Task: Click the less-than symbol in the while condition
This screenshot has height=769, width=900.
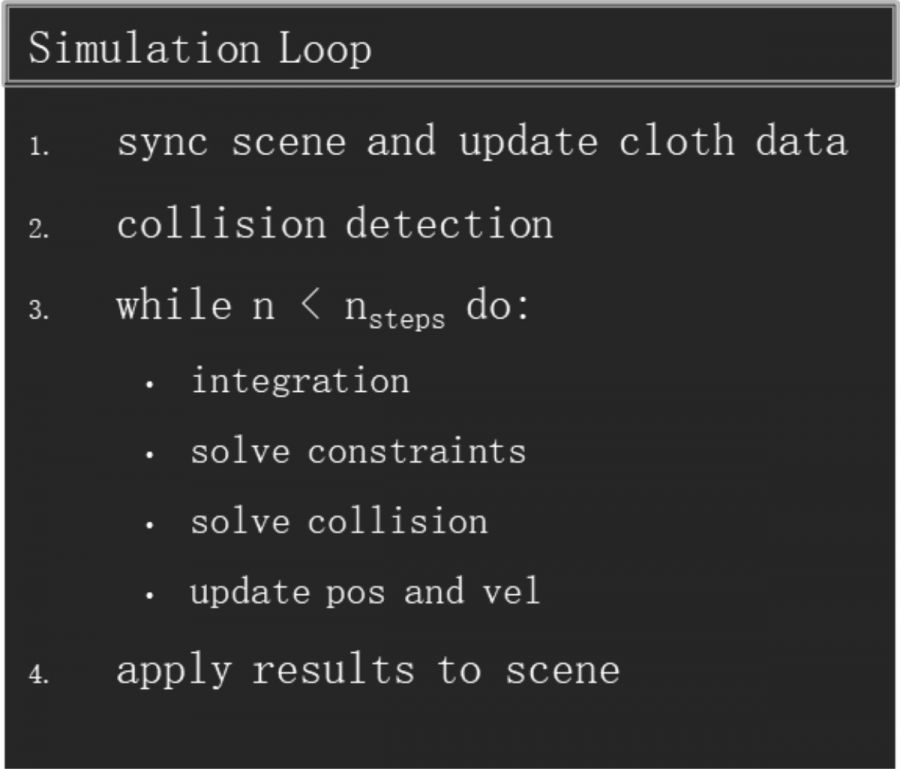Action: 311,306
